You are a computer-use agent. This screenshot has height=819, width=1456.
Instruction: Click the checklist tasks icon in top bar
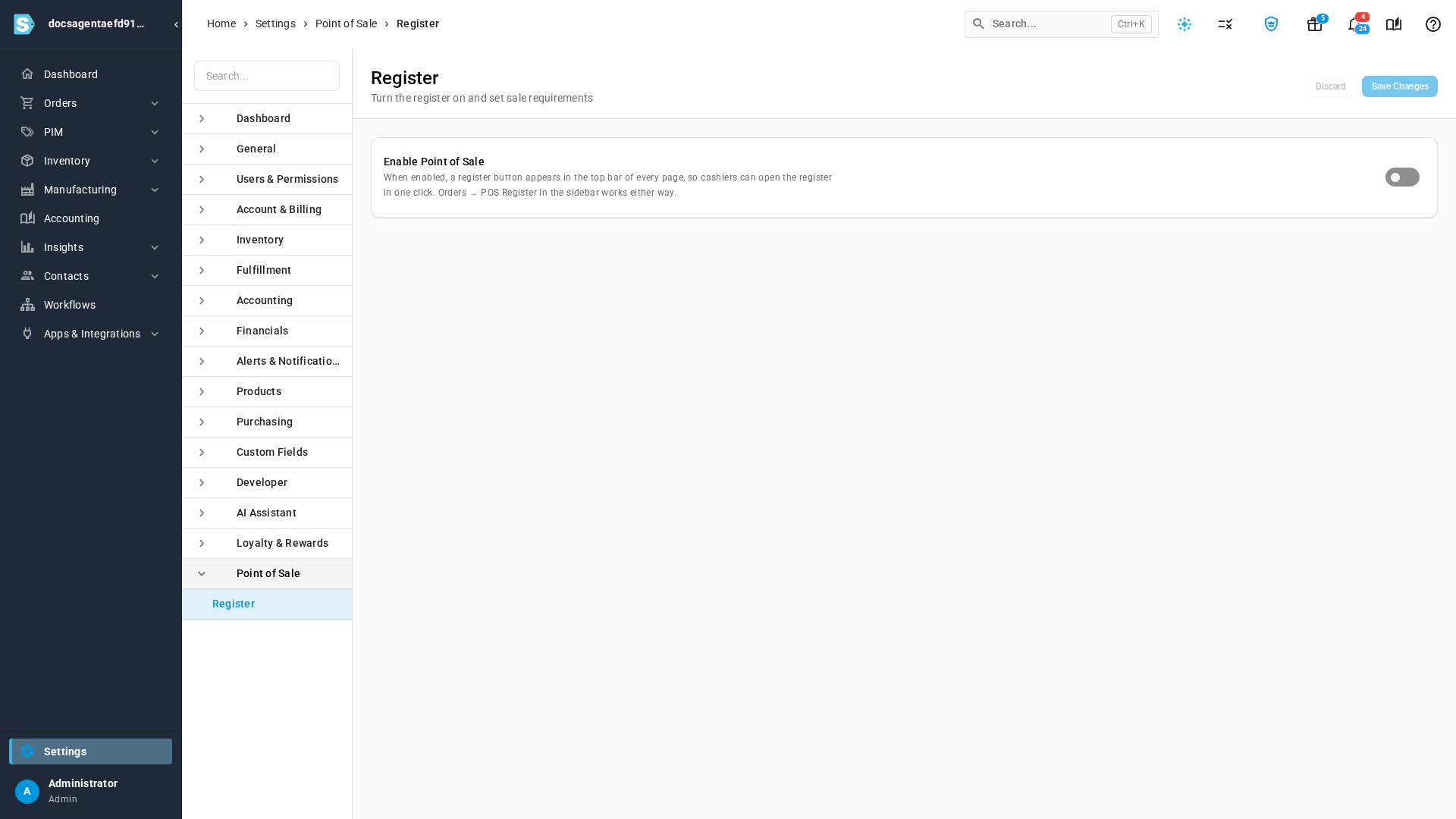click(1225, 24)
